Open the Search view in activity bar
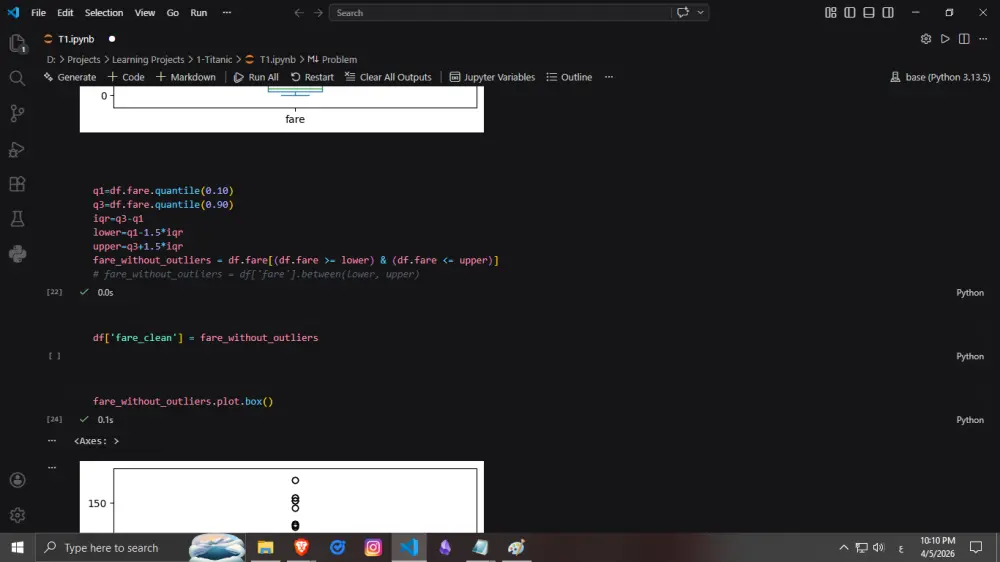This screenshot has height=562, width=1000. coord(17,78)
